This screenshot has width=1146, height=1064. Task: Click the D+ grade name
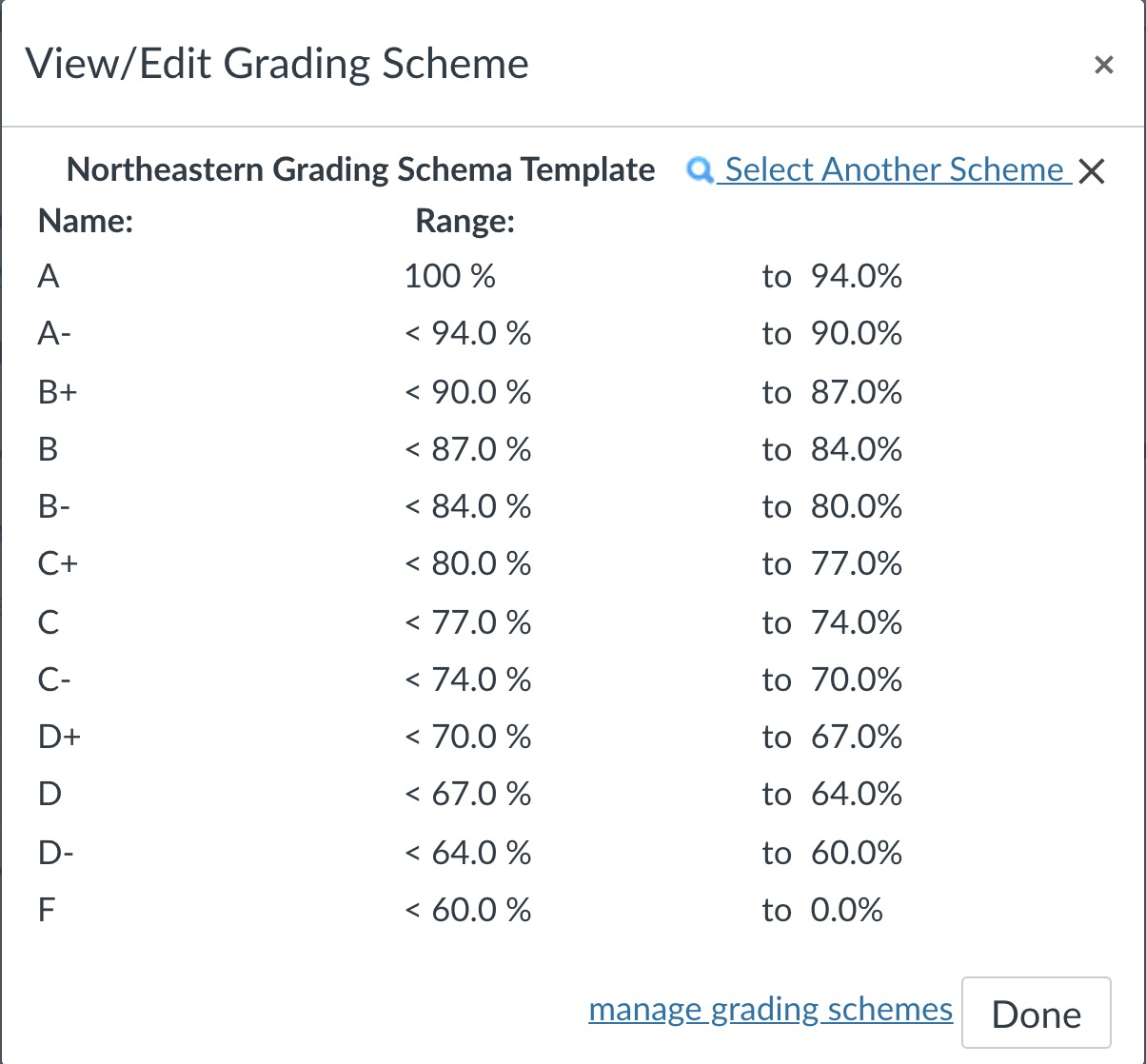coord(59,737)
